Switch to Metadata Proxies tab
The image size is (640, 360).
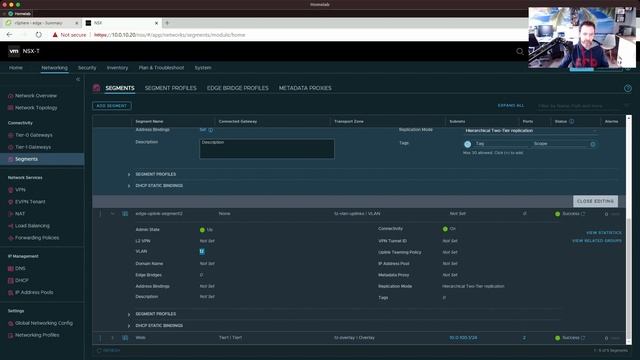(x=305, y=88)
